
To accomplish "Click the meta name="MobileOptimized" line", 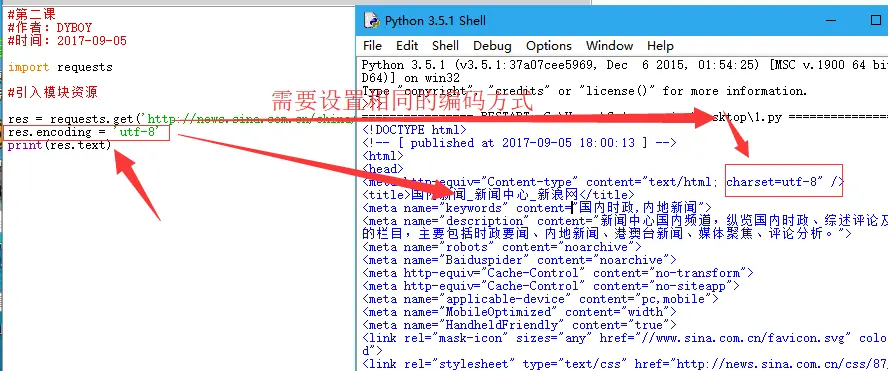I will pyautogui.click(x=519, y=312).
